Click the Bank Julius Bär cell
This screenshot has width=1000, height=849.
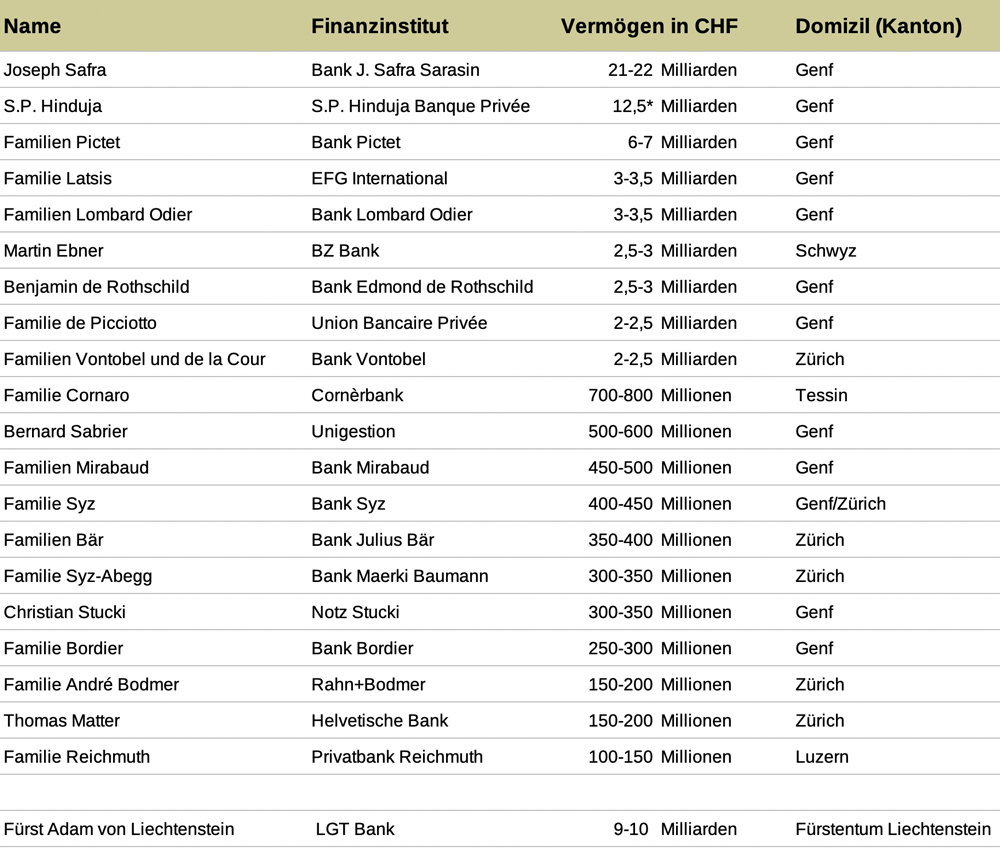tap(372, 540)
